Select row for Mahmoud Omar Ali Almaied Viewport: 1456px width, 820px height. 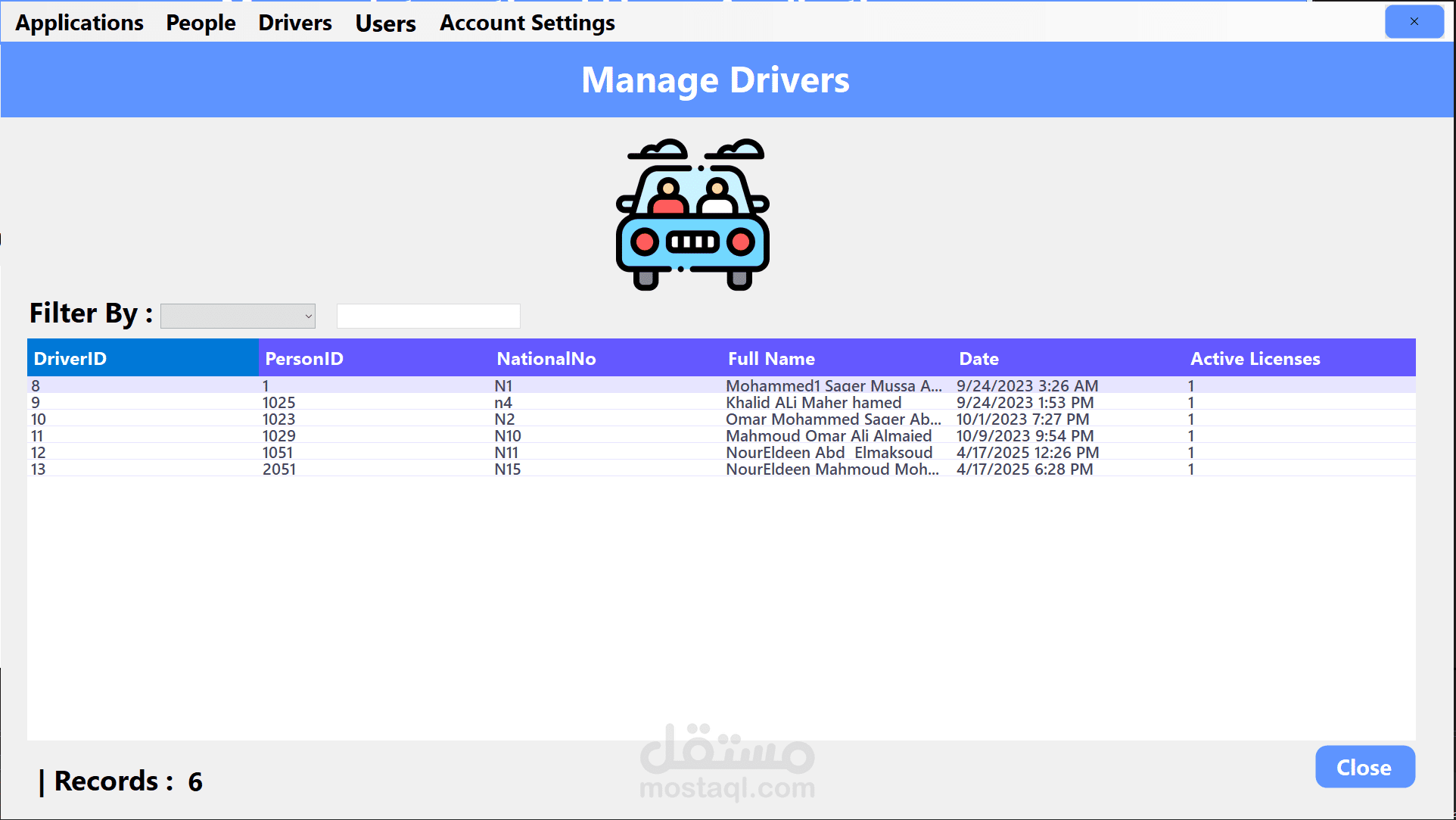[828, 436]
